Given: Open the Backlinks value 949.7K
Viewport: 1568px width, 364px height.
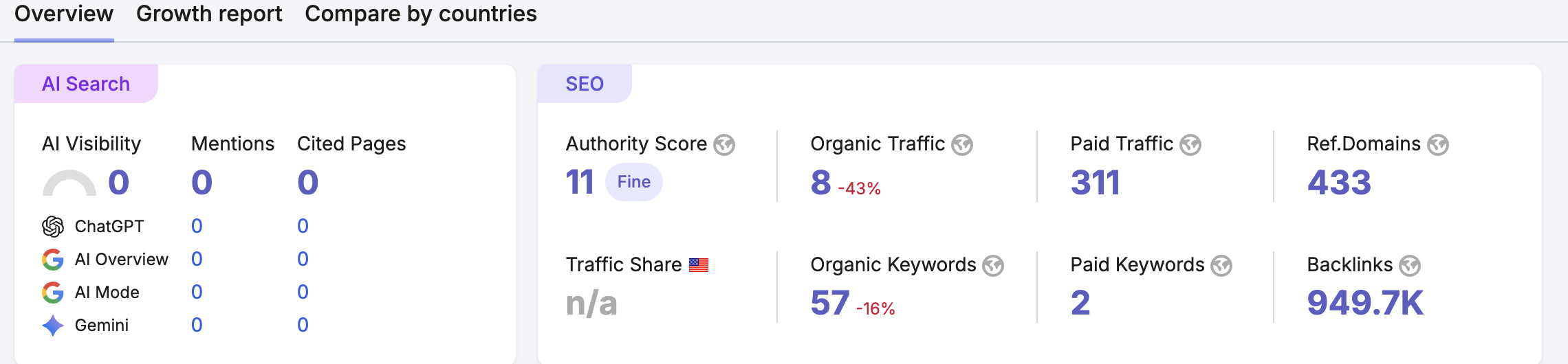Looking at the screenshot, I should (x=1365, y=303).
